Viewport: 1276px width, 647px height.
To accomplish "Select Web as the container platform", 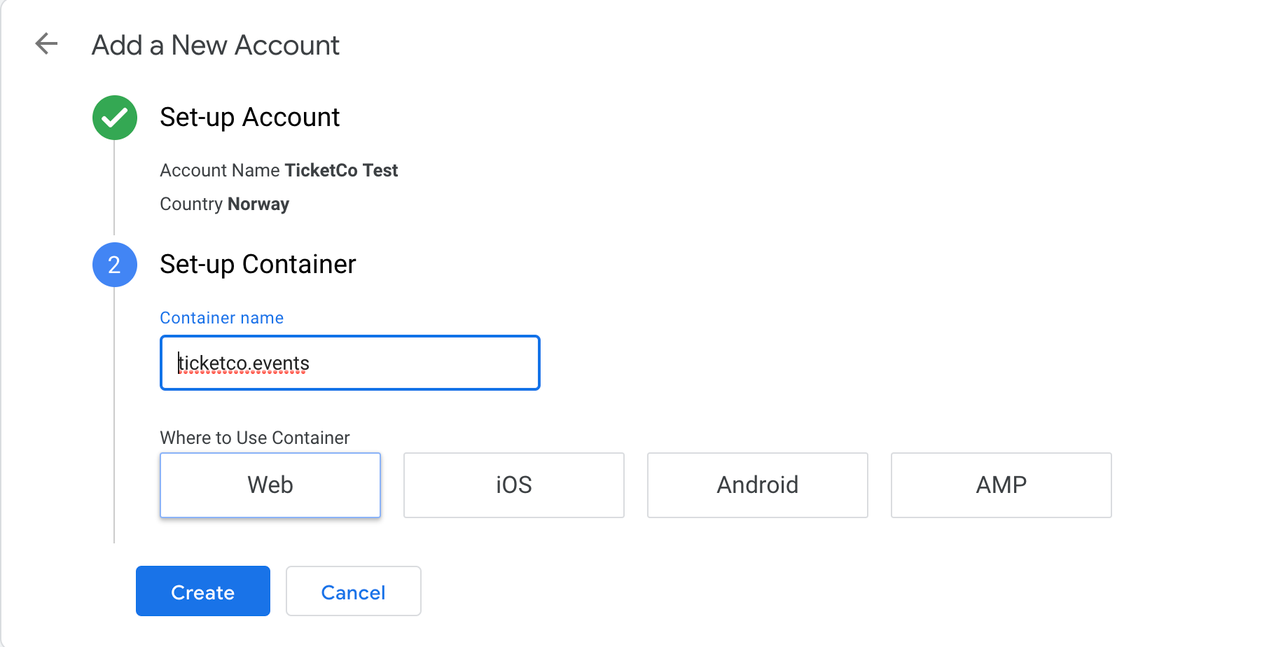I will [x=270, y=485].
